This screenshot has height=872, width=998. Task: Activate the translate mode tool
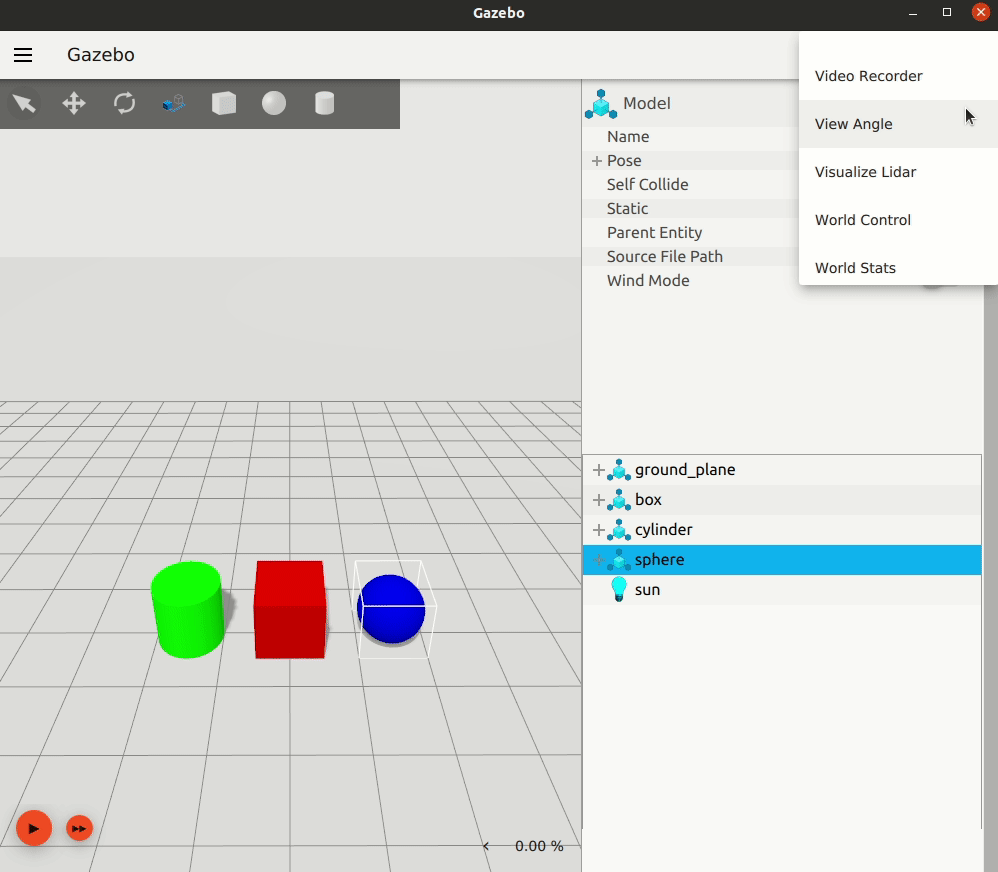pyautogui.click(x=74, y=103)
